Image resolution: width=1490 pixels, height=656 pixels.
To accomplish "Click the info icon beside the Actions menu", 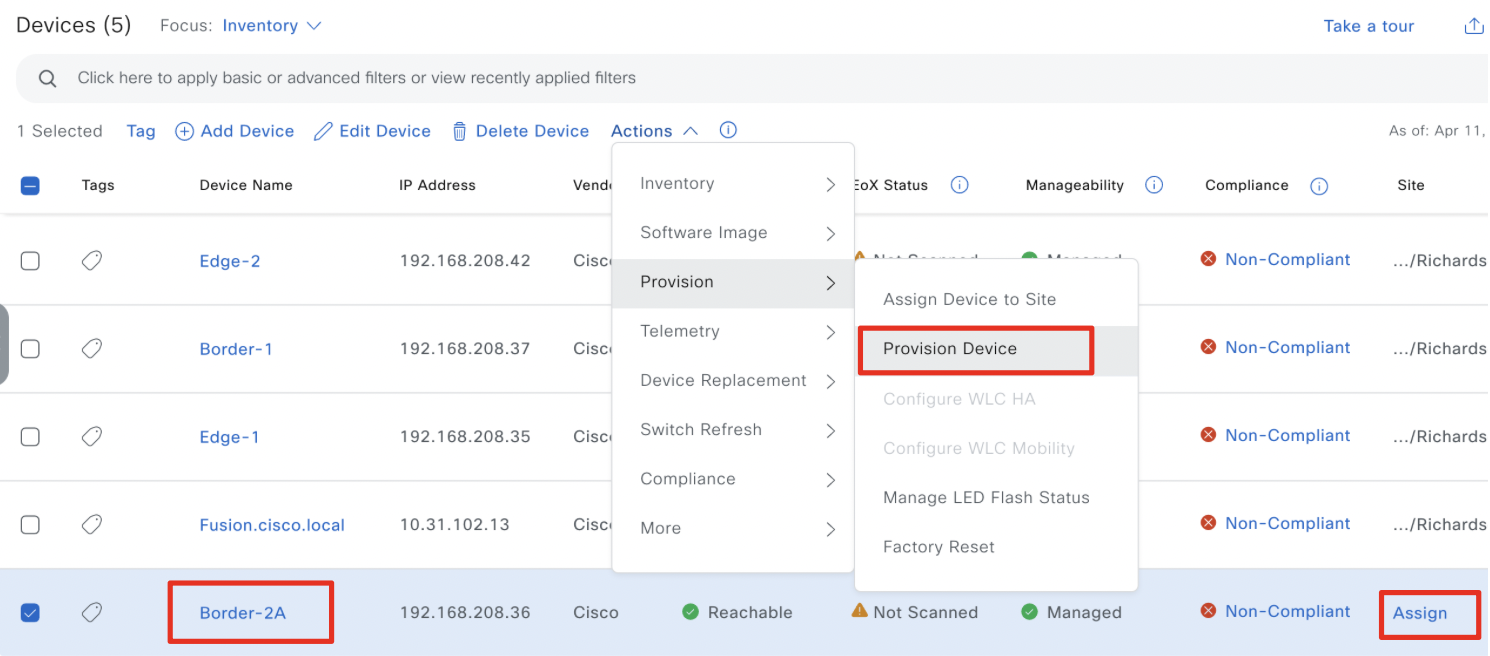I will (x=727, y=130).
